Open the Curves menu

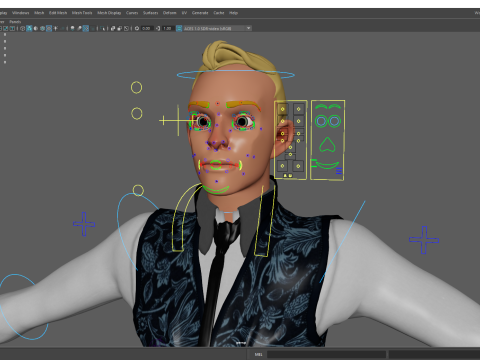click(132, 13)
